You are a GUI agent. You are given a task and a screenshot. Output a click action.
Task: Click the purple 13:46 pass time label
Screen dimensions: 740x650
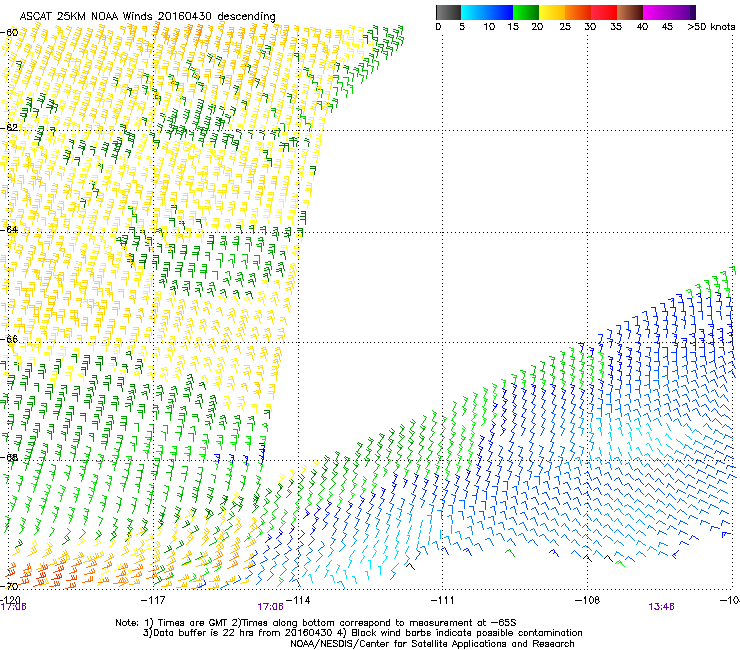pyautogui.click(x=661, y=607)
